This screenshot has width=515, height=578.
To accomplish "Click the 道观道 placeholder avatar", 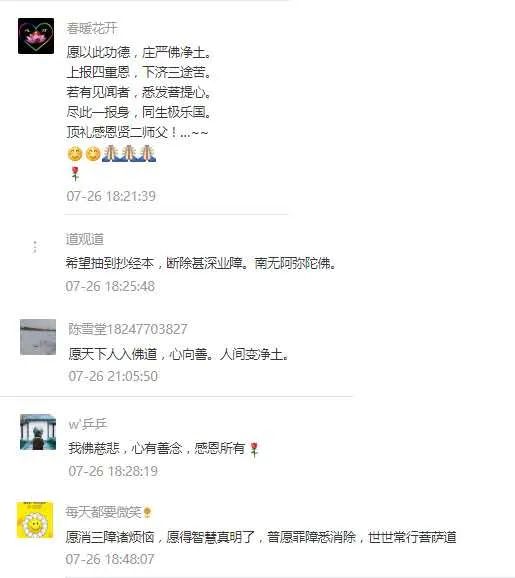I will 35,247.
